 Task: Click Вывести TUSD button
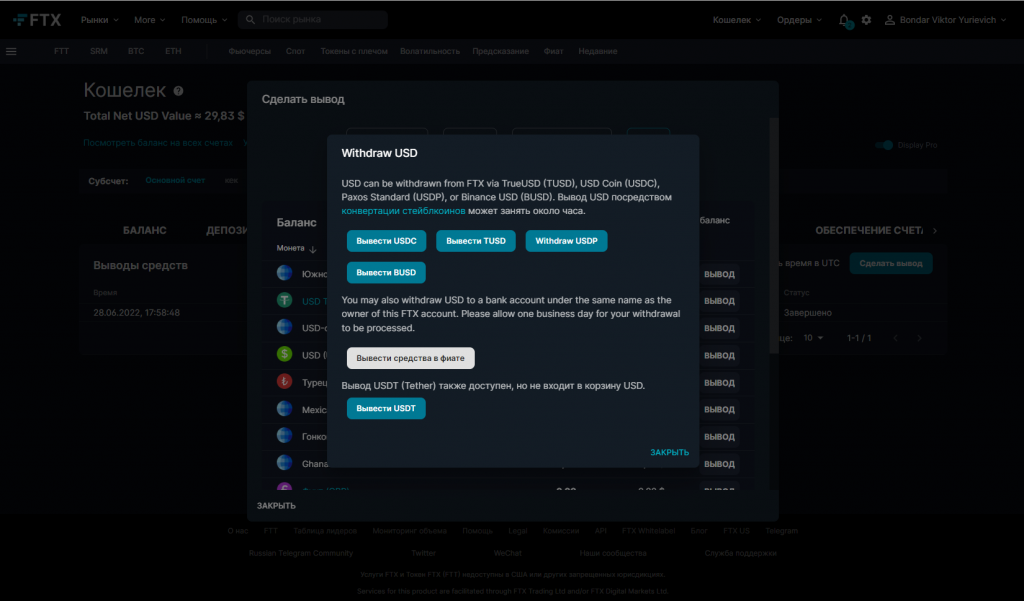[x=475, y=241]
